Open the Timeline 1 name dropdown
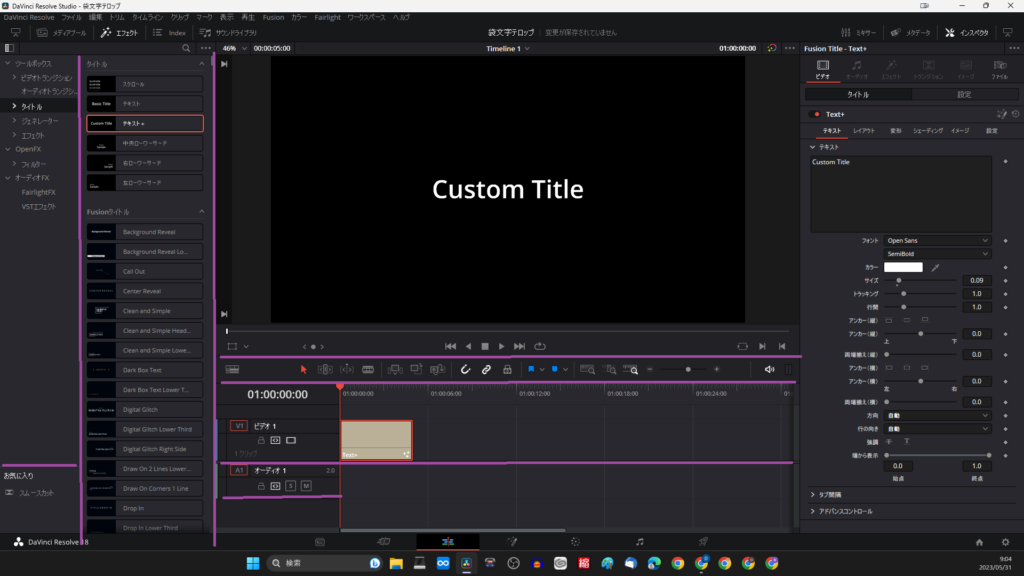The height and width of the screenshot is (576, 1024). pos(507,48)
